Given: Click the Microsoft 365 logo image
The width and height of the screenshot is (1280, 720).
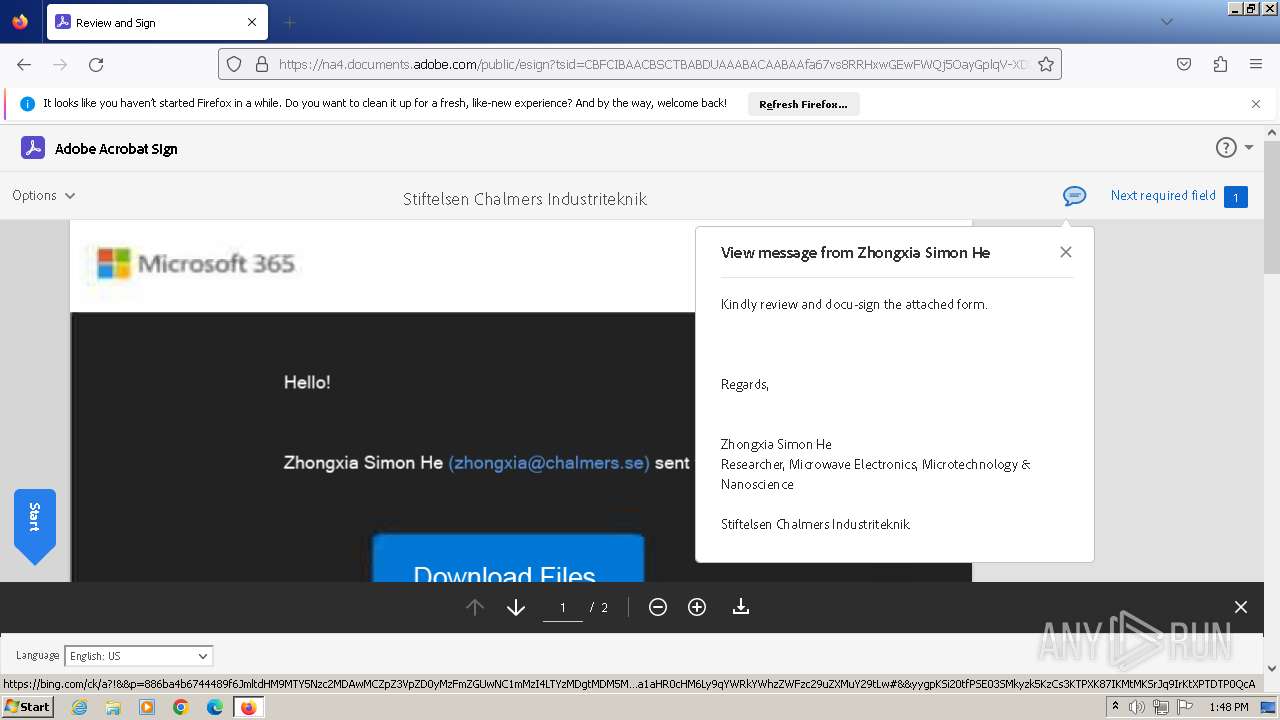Looking at the screenshot, I should (196, 264).
